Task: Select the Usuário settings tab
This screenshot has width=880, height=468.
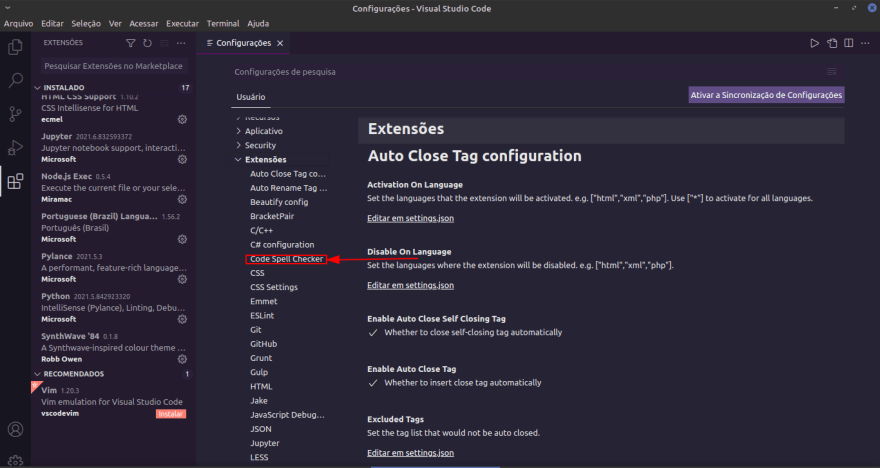Action: click(x=251, y=97)
